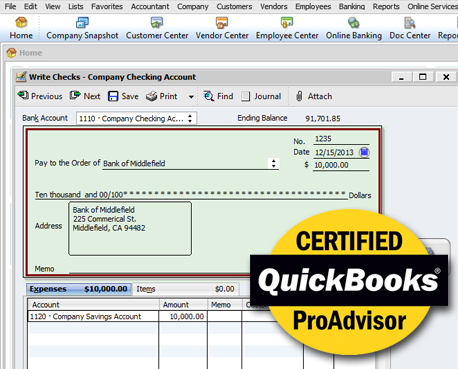The image size is (458, 369).
Task: Open the Employee Center icon
Action: click(x=287, y=23)
